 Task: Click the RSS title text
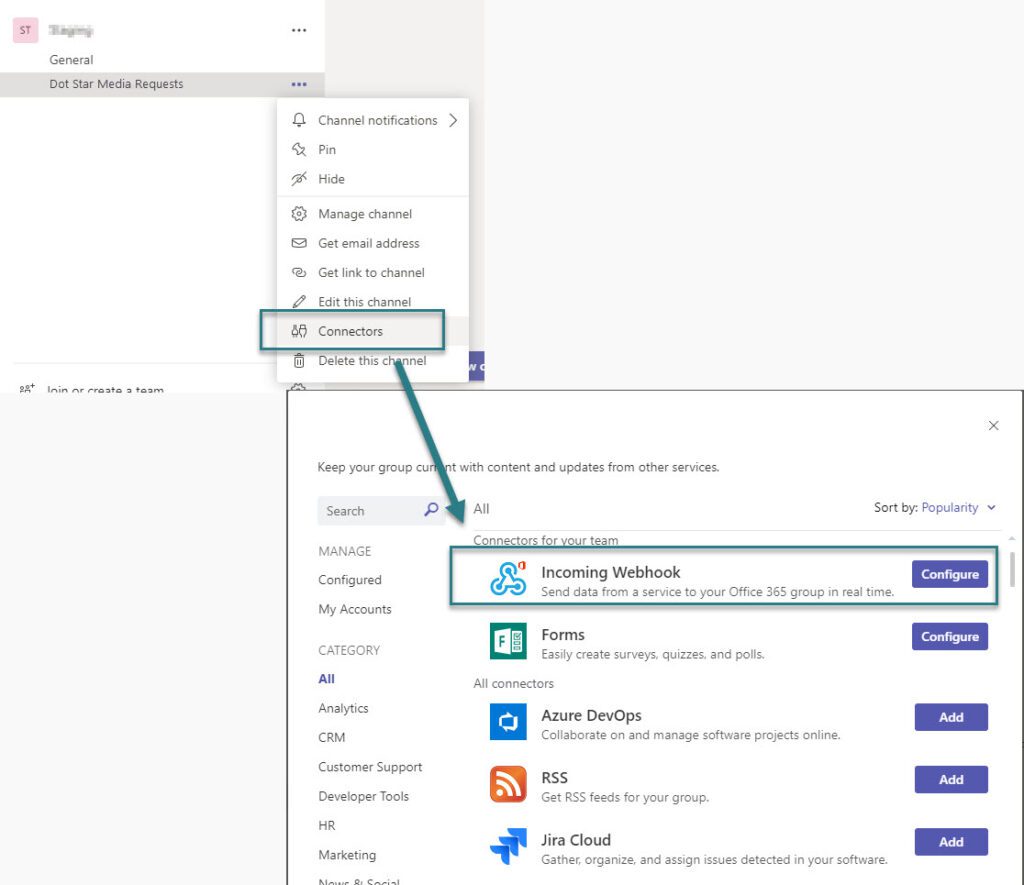[x=554, y=778]
